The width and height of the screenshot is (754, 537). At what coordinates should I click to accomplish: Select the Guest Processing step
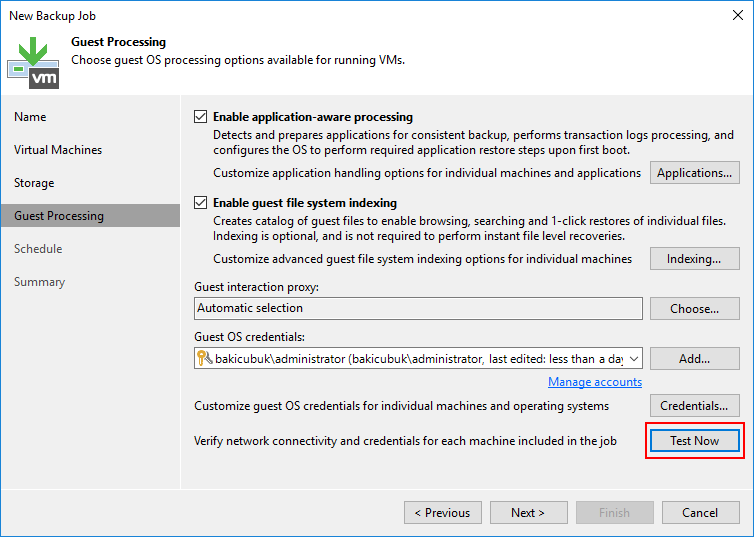(59, 216)
